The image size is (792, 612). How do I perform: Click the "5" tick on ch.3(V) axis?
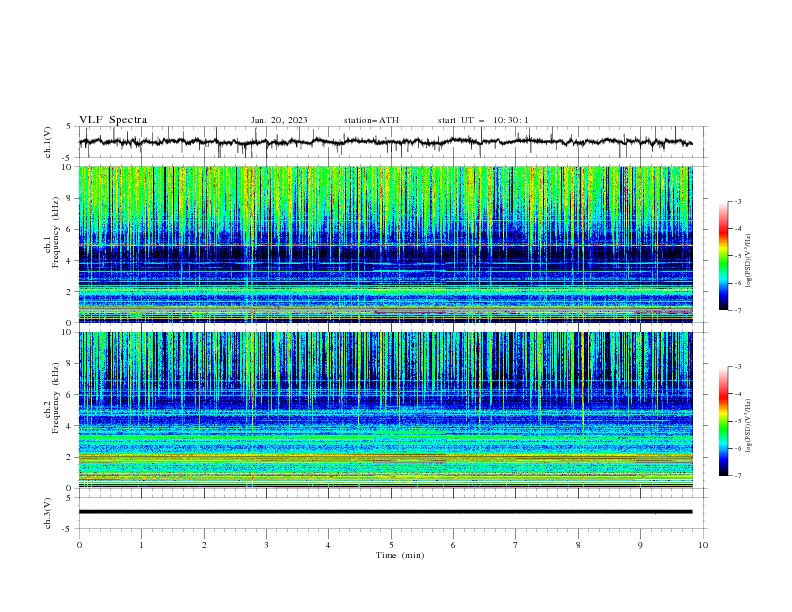[69, 498]
